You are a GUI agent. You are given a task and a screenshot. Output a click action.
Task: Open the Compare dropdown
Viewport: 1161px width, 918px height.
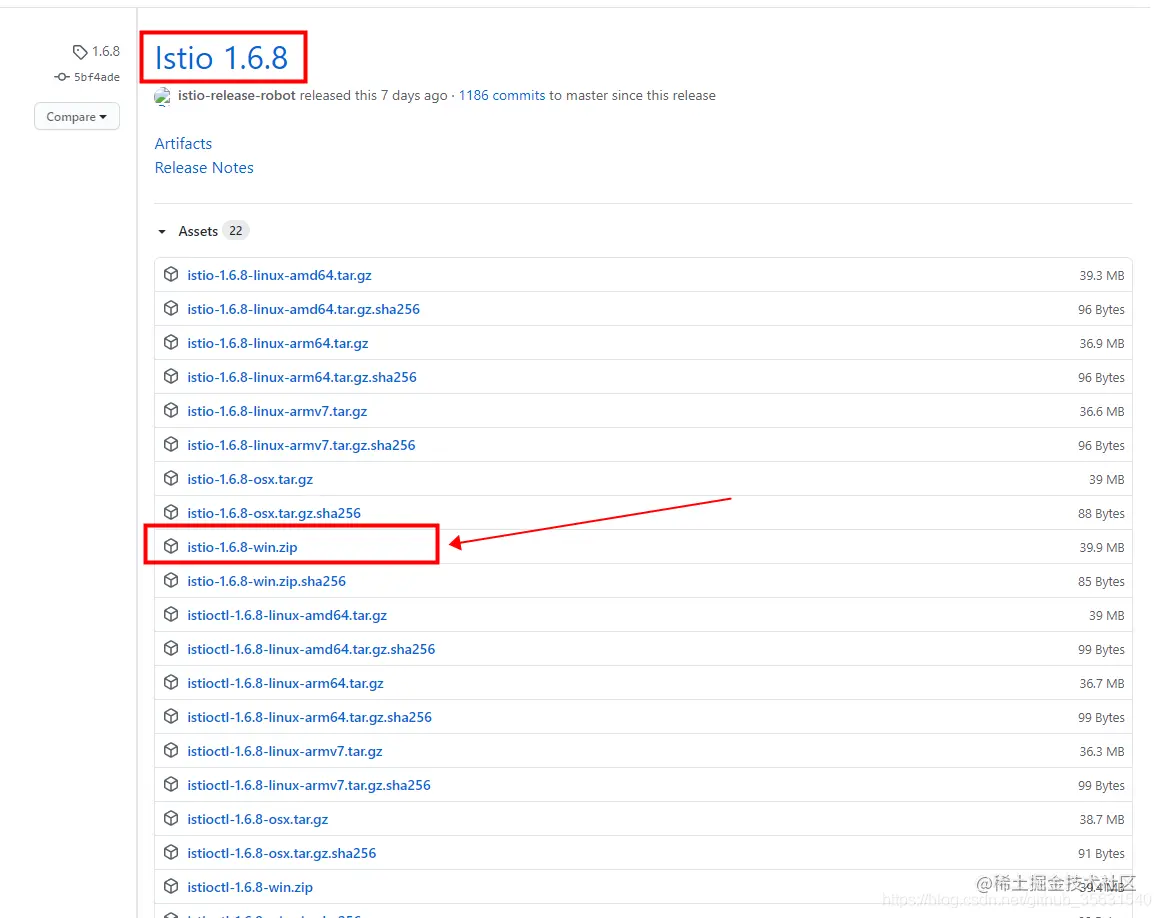pos(76,116)
